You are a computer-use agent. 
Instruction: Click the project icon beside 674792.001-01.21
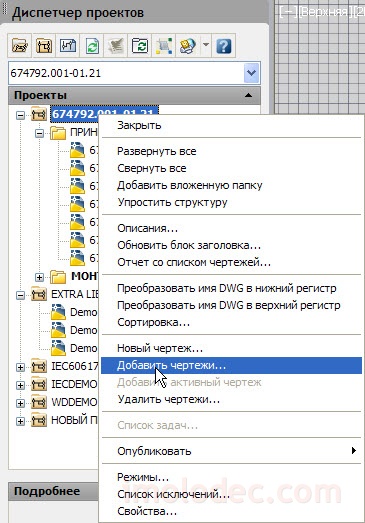coord(39,114)
